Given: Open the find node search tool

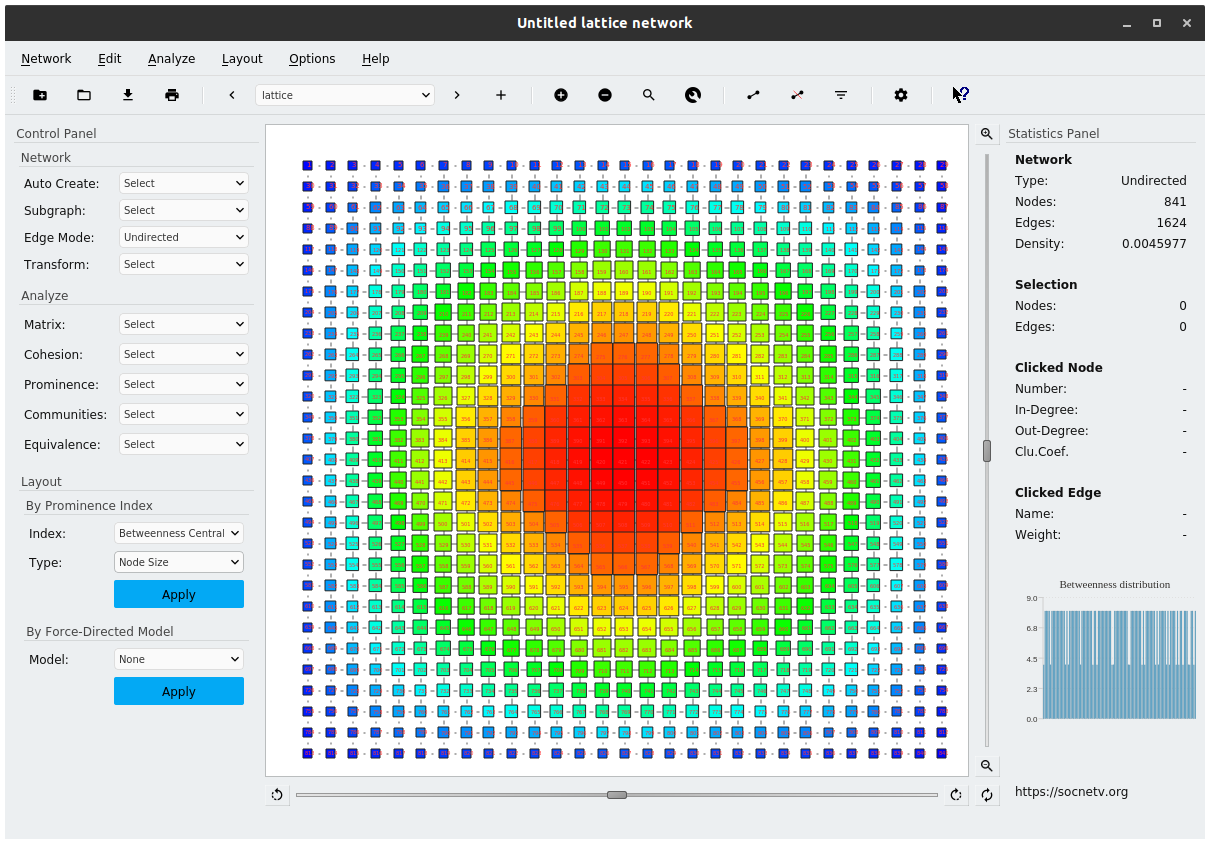Looking at the screenshot, I should [x=649, y=95].
